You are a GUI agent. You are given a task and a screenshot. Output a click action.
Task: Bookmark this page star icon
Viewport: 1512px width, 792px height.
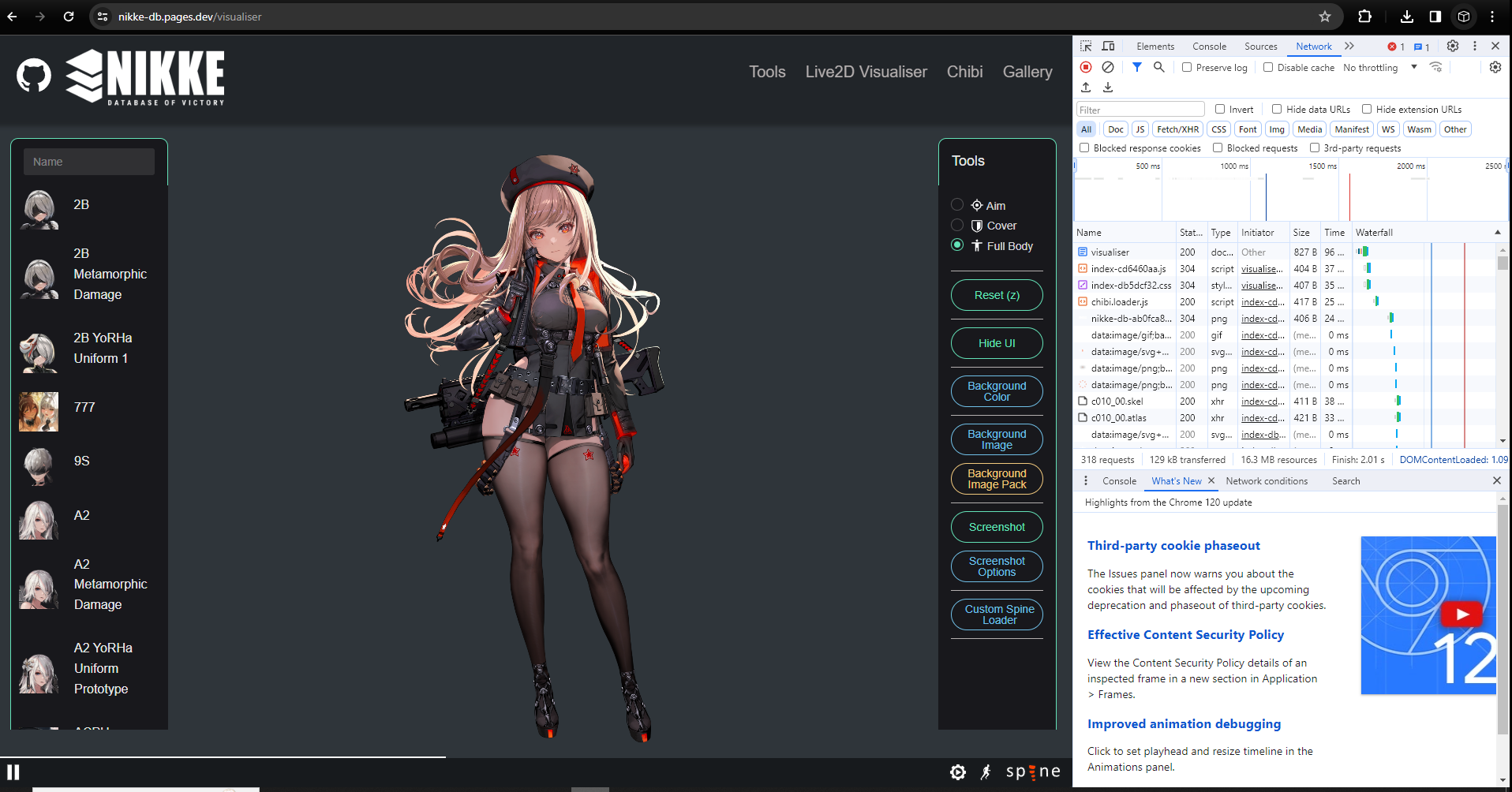tap(1325, 16)
